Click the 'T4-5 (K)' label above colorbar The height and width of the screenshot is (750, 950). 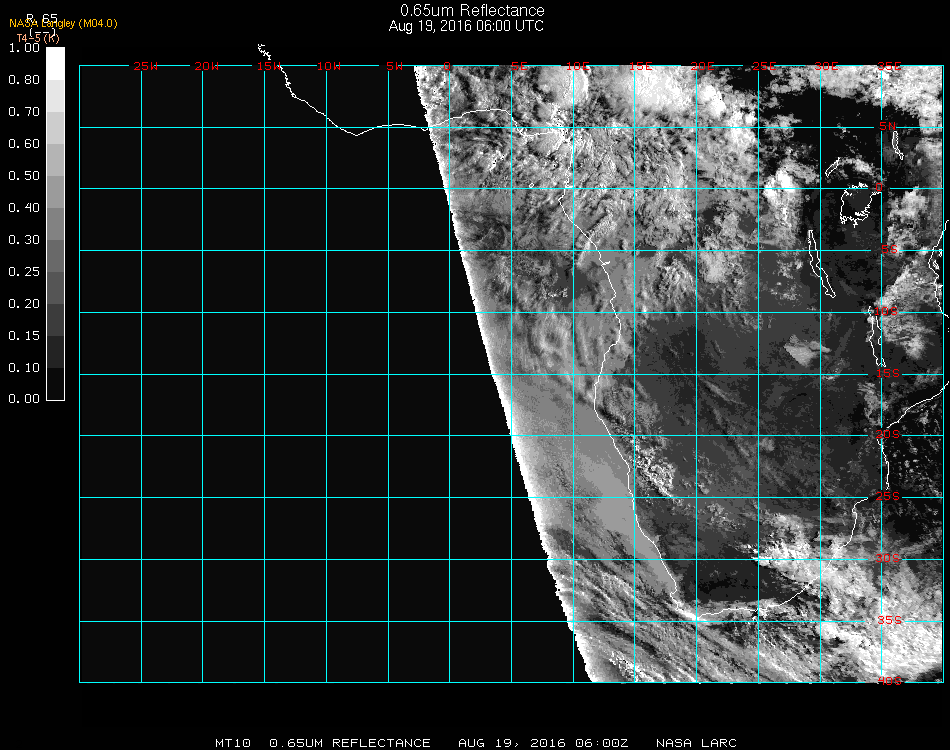click(x=38, y=38)
